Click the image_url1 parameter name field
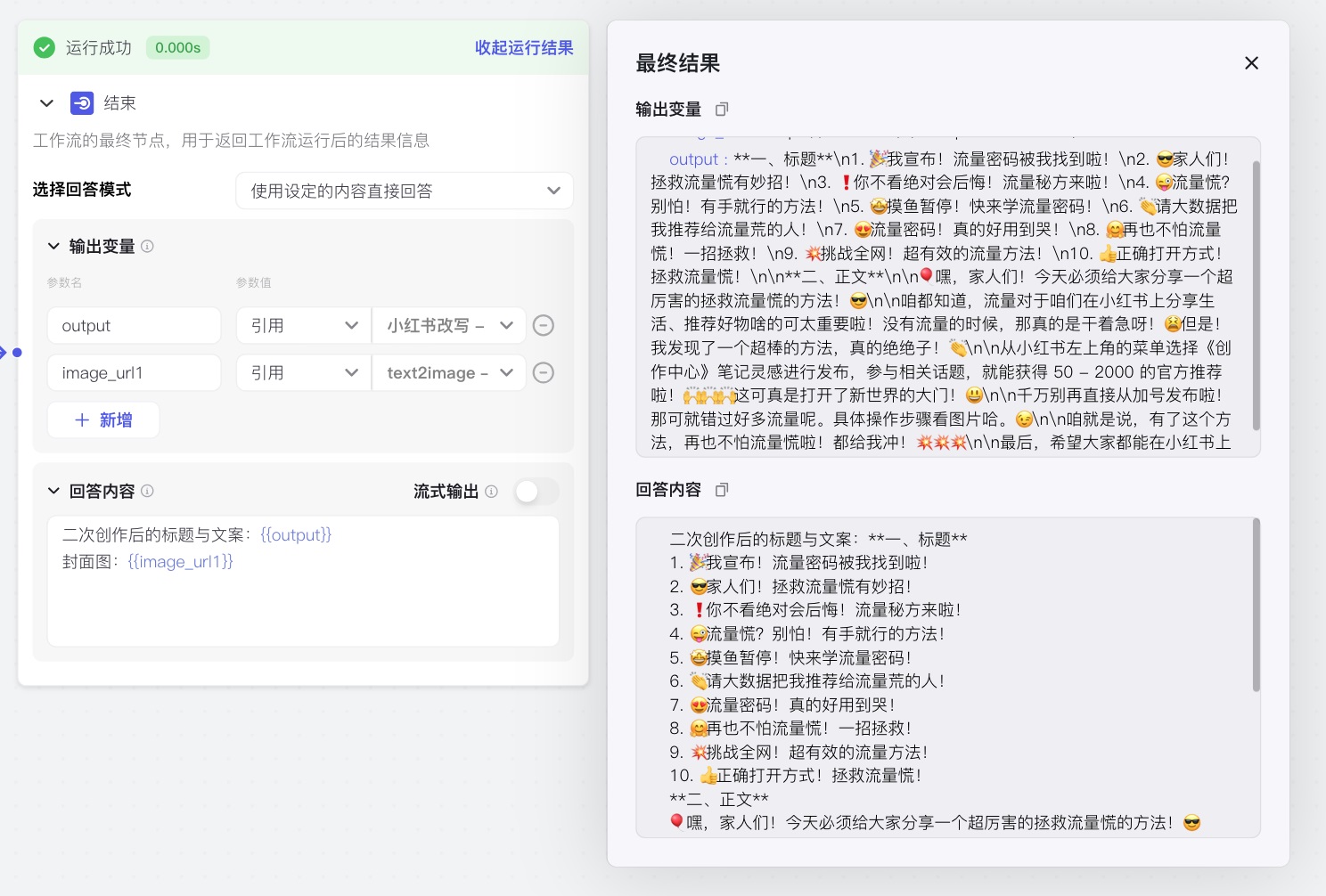1326x896 pixels. pos(135,373)
